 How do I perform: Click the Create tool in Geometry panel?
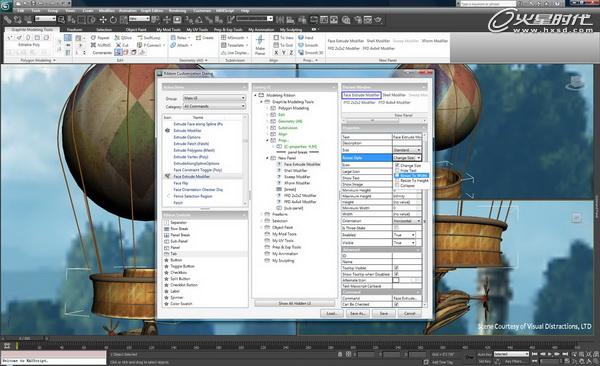pyautogui.click(x=205, y=38)
